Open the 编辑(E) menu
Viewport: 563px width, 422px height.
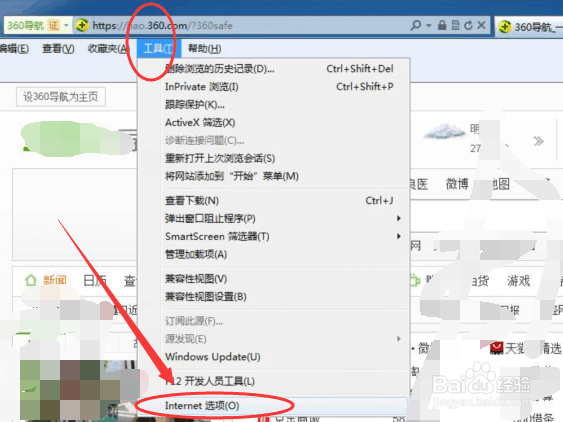click(14, 48)
